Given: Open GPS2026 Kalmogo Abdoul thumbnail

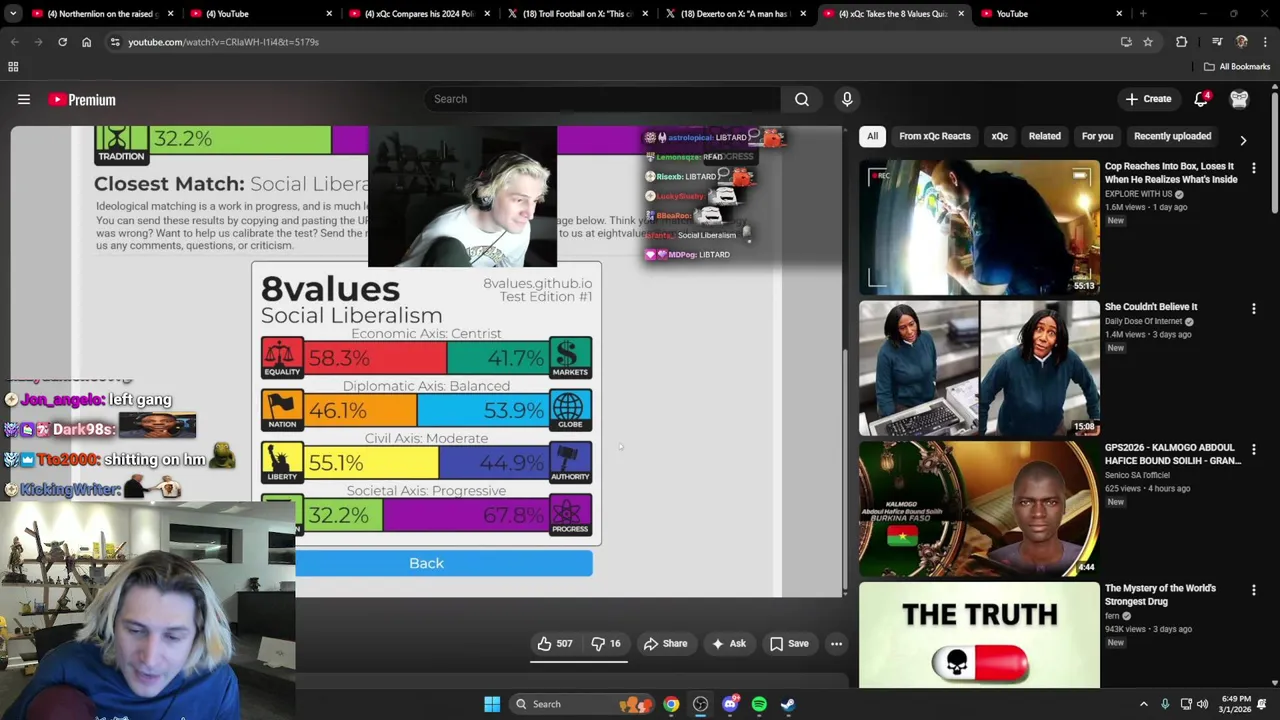Looking at the screenshot, I should pyautogui.click(x=979, y=510).
